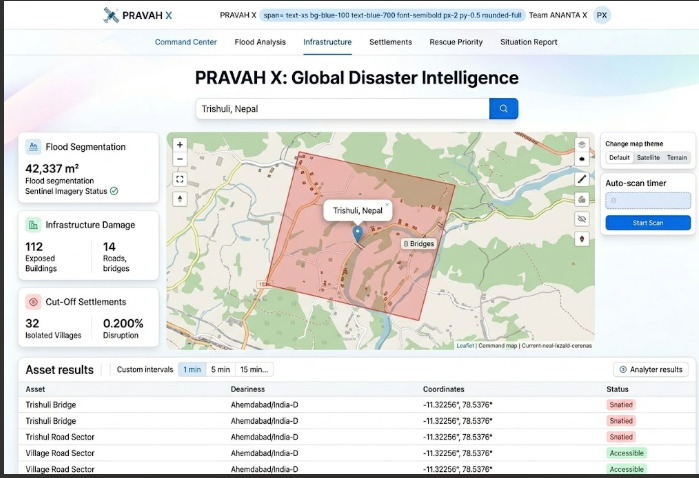Click the Change map theme label
This screenshot has width=699, height=478.
tap(634, 144)
